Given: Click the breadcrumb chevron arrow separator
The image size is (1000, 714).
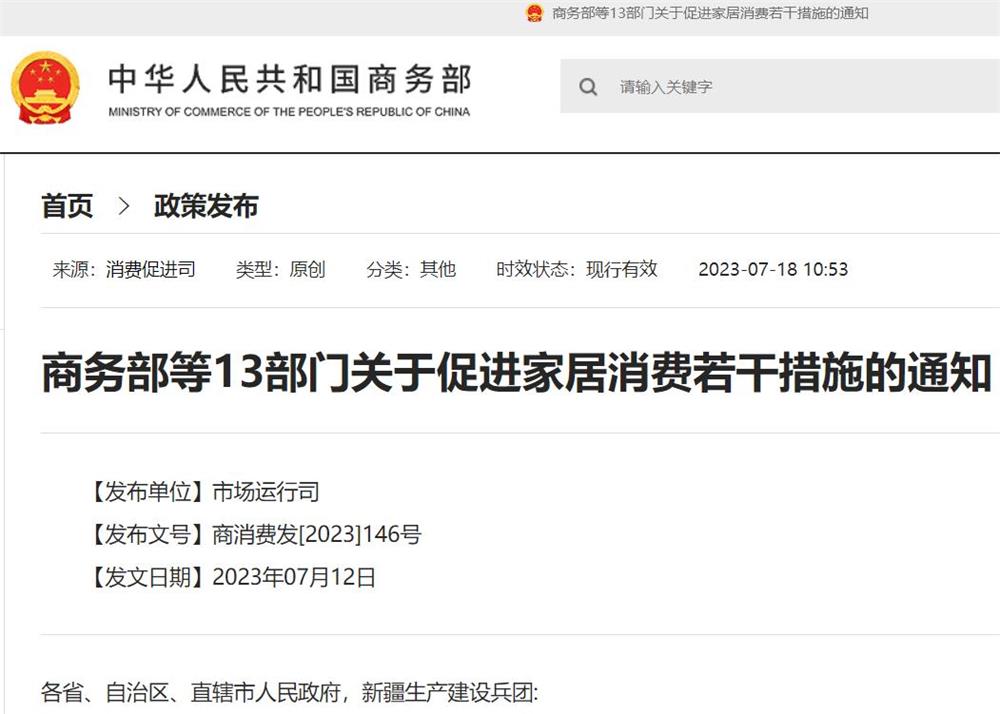Looking at the screenshot, I should [x=124, y=207].
